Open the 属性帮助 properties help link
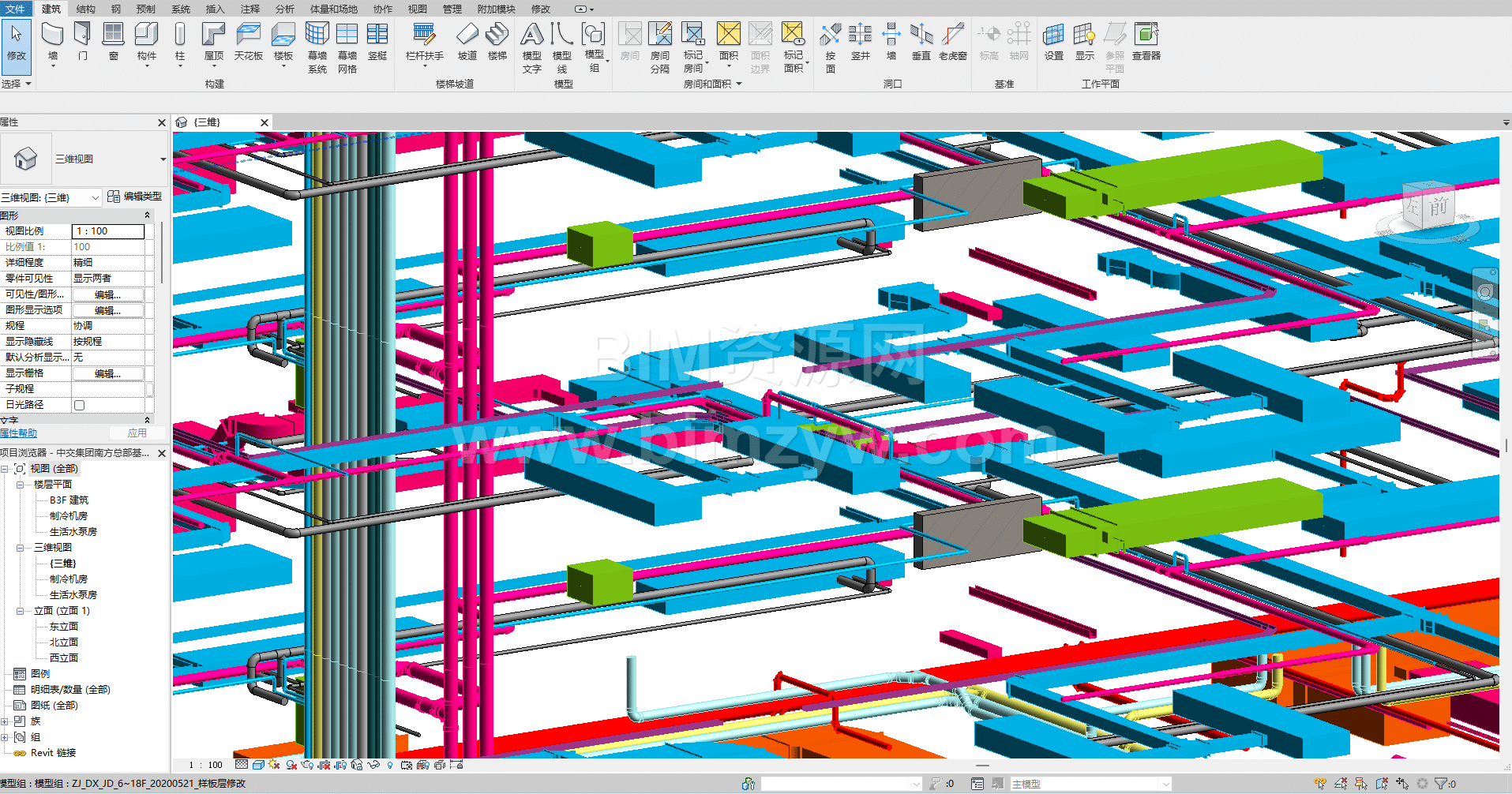This screenshot has height=794, width=1512. (19, 433)
